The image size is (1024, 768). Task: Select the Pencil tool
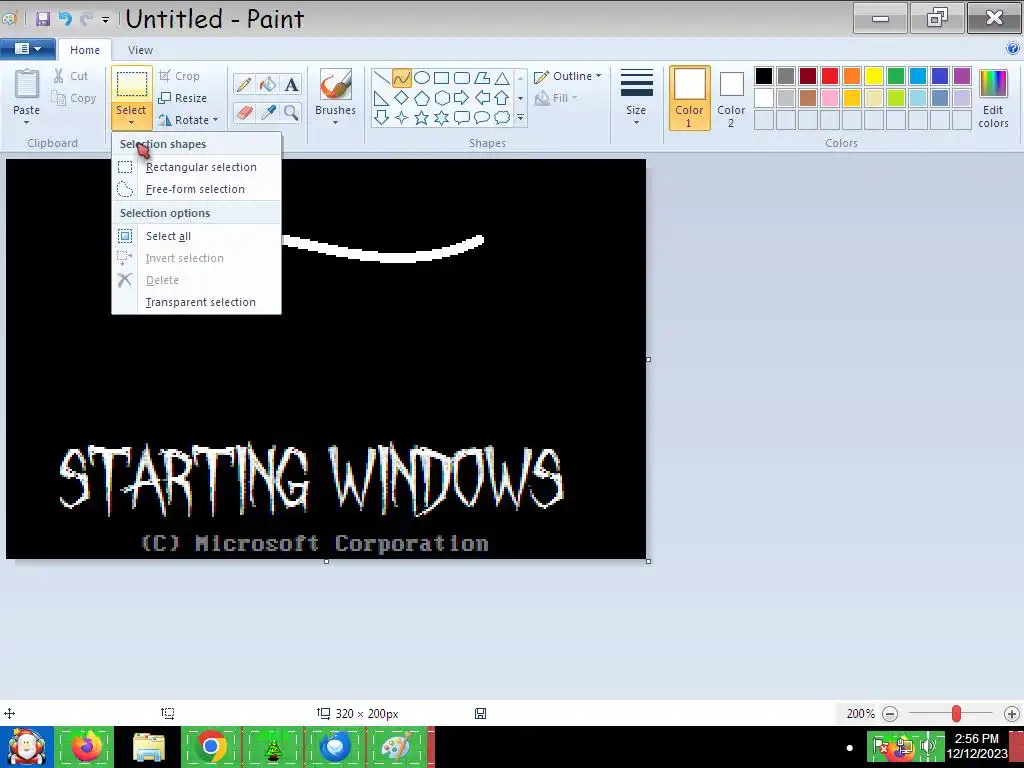[x=244, y=84]
